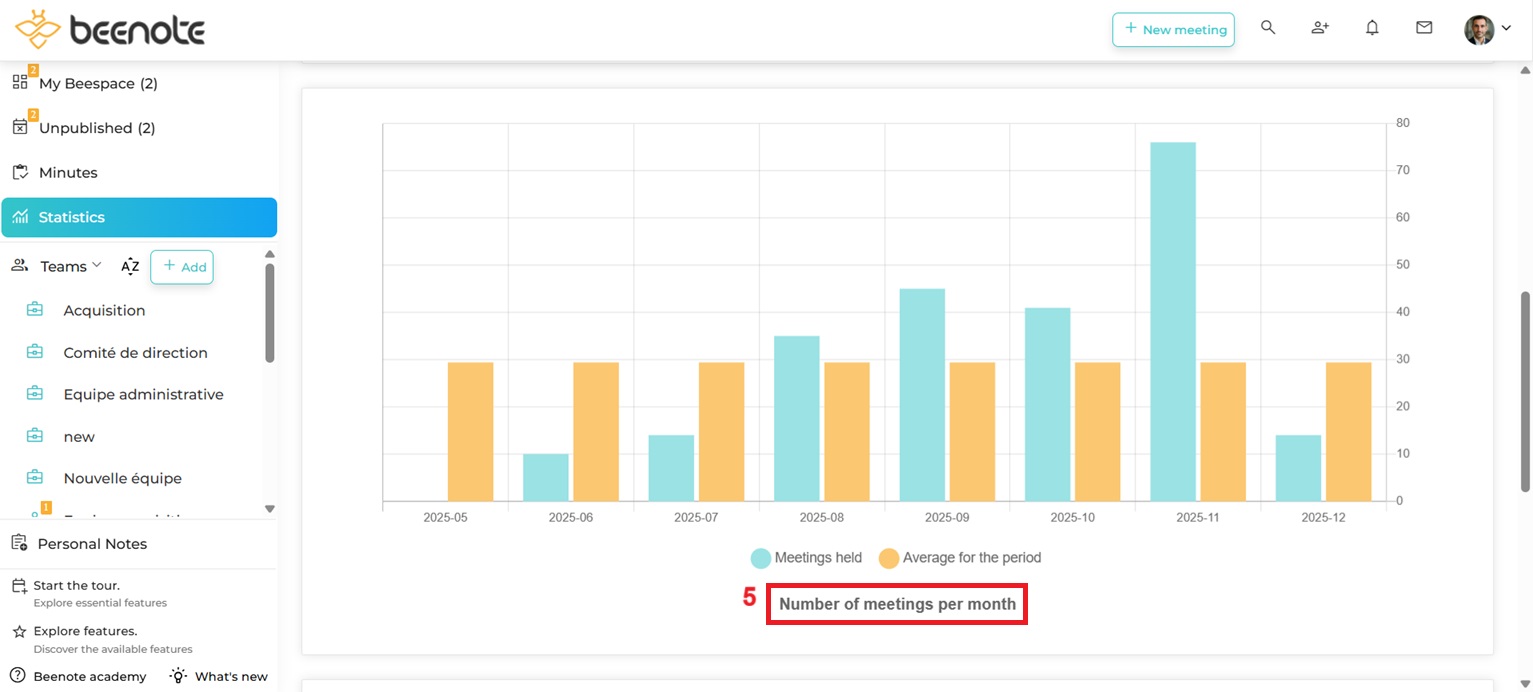Click the New meeting button
The width and height of the screenshot is (1533, 692).
(1173, 30)
